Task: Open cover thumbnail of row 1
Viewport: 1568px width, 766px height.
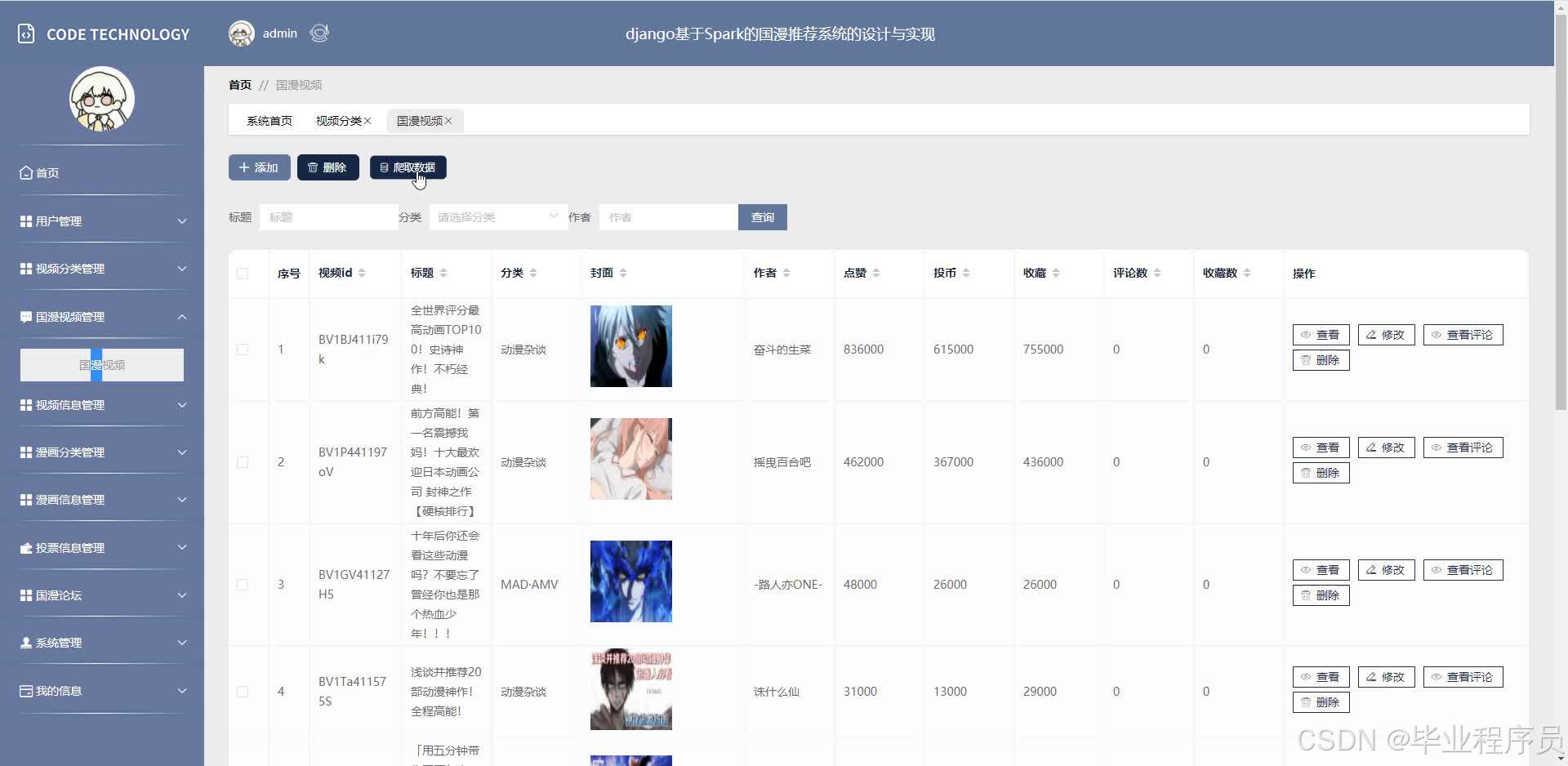Action: click(631, 346)
